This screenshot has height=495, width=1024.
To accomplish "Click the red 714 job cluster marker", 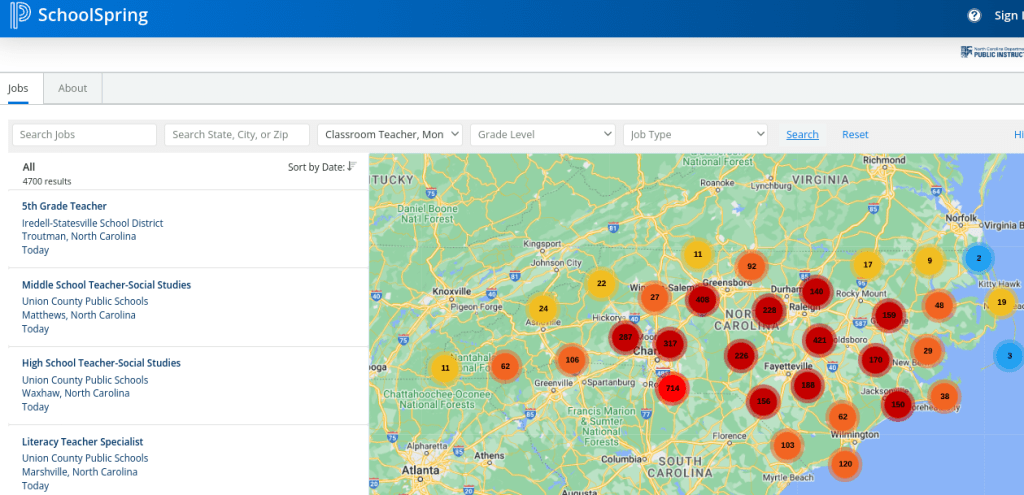I will [x=672, y=388].
